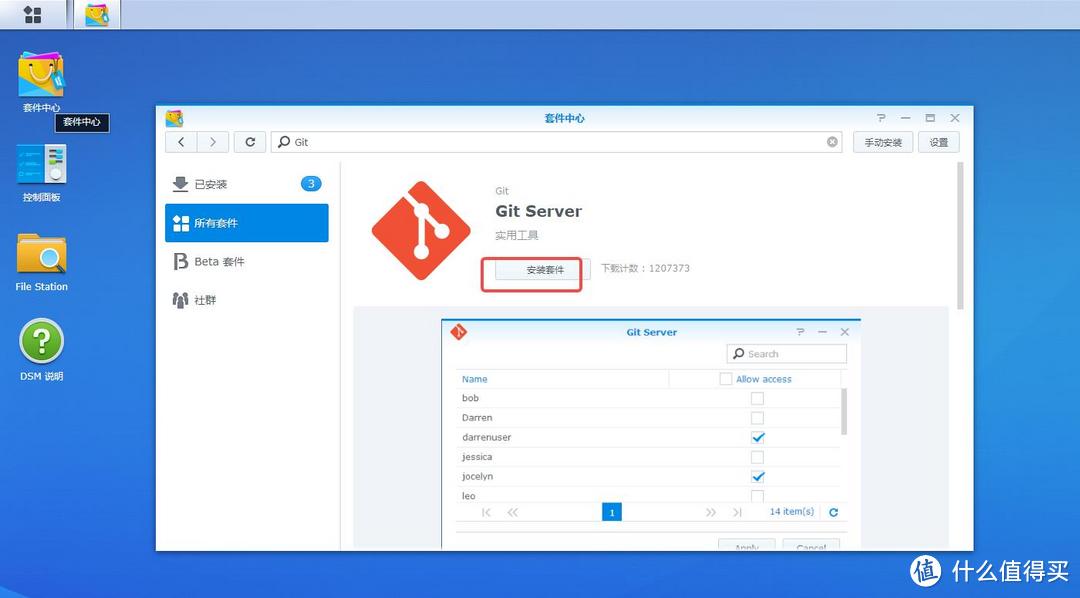Click the vertical scrollbar of package details
The height and width of the screenshot is (598, 1080).
click(960, 236)
